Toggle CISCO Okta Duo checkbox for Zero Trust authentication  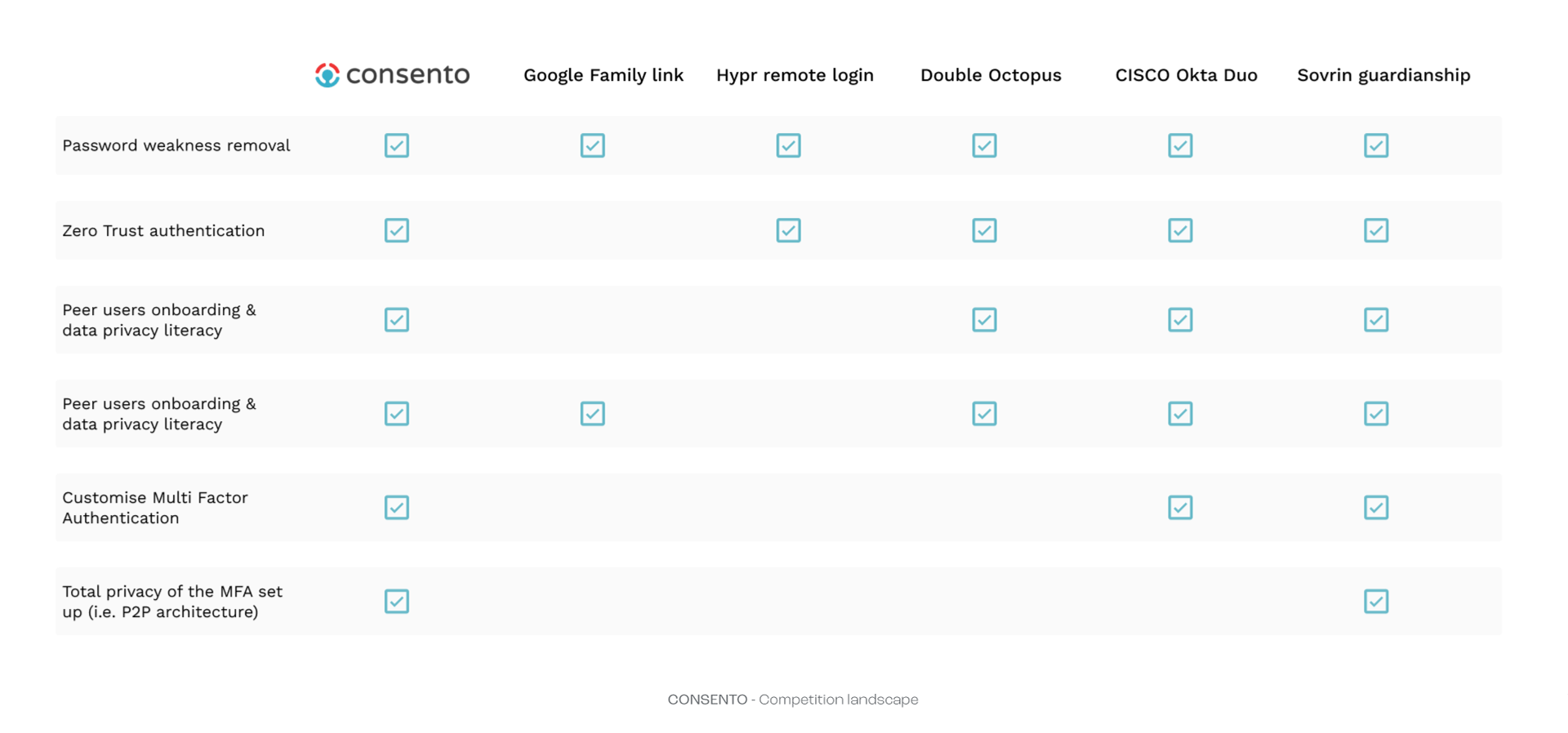[x=1181, y=230]
